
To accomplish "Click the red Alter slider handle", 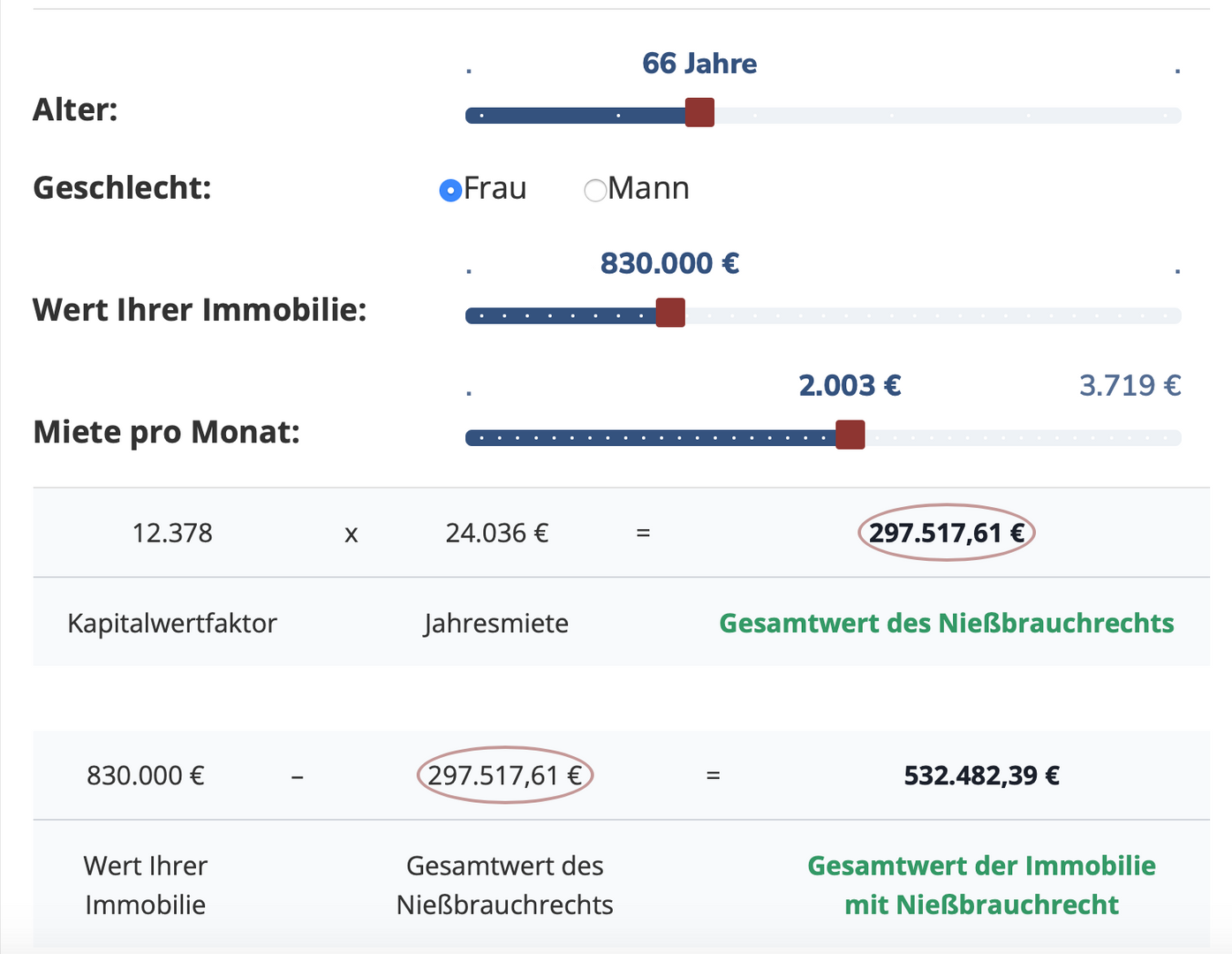I will click(x=699, y=113).
